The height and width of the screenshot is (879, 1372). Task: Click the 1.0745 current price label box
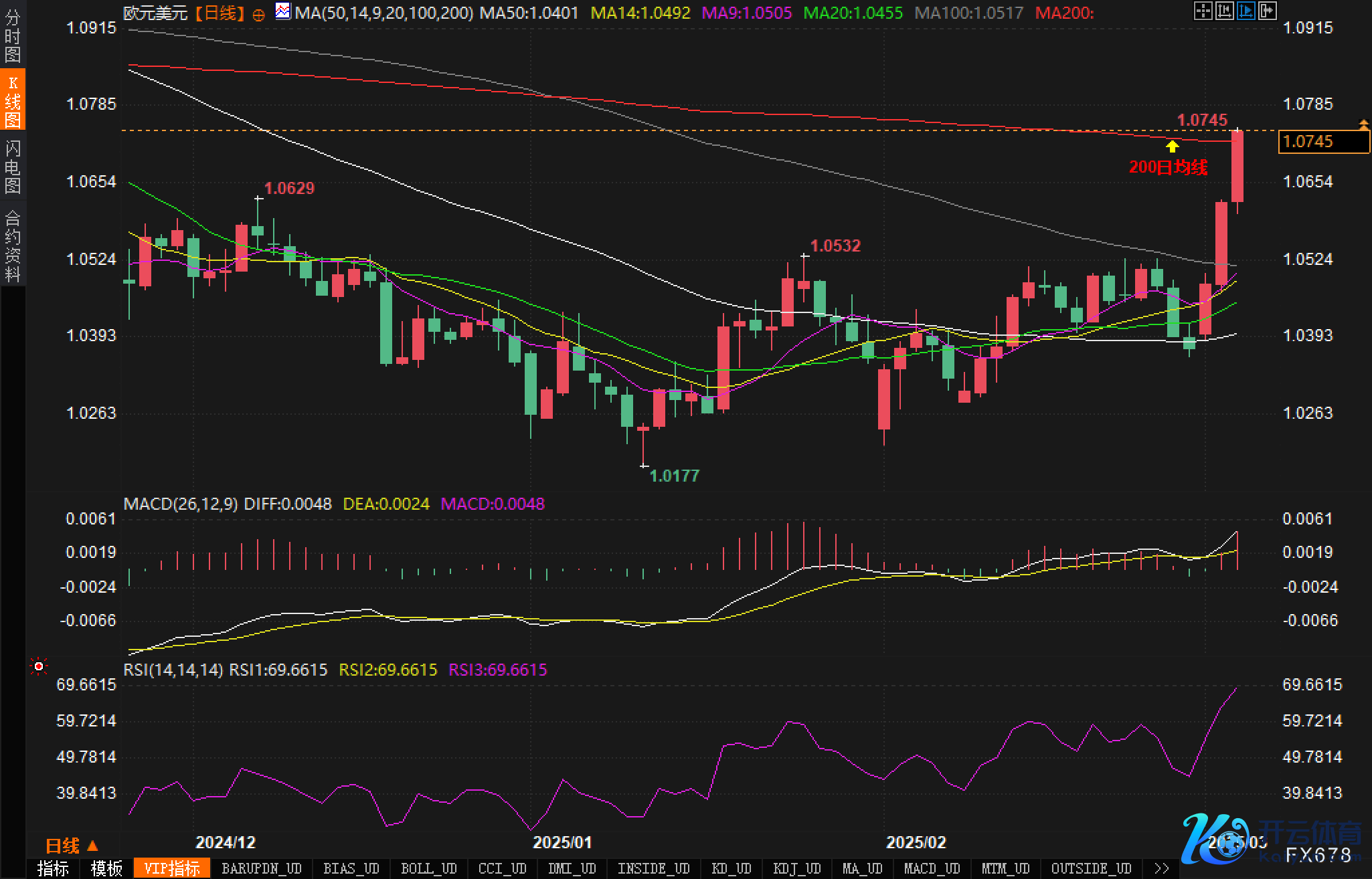pyautogui.click(x=1322, y=142)
